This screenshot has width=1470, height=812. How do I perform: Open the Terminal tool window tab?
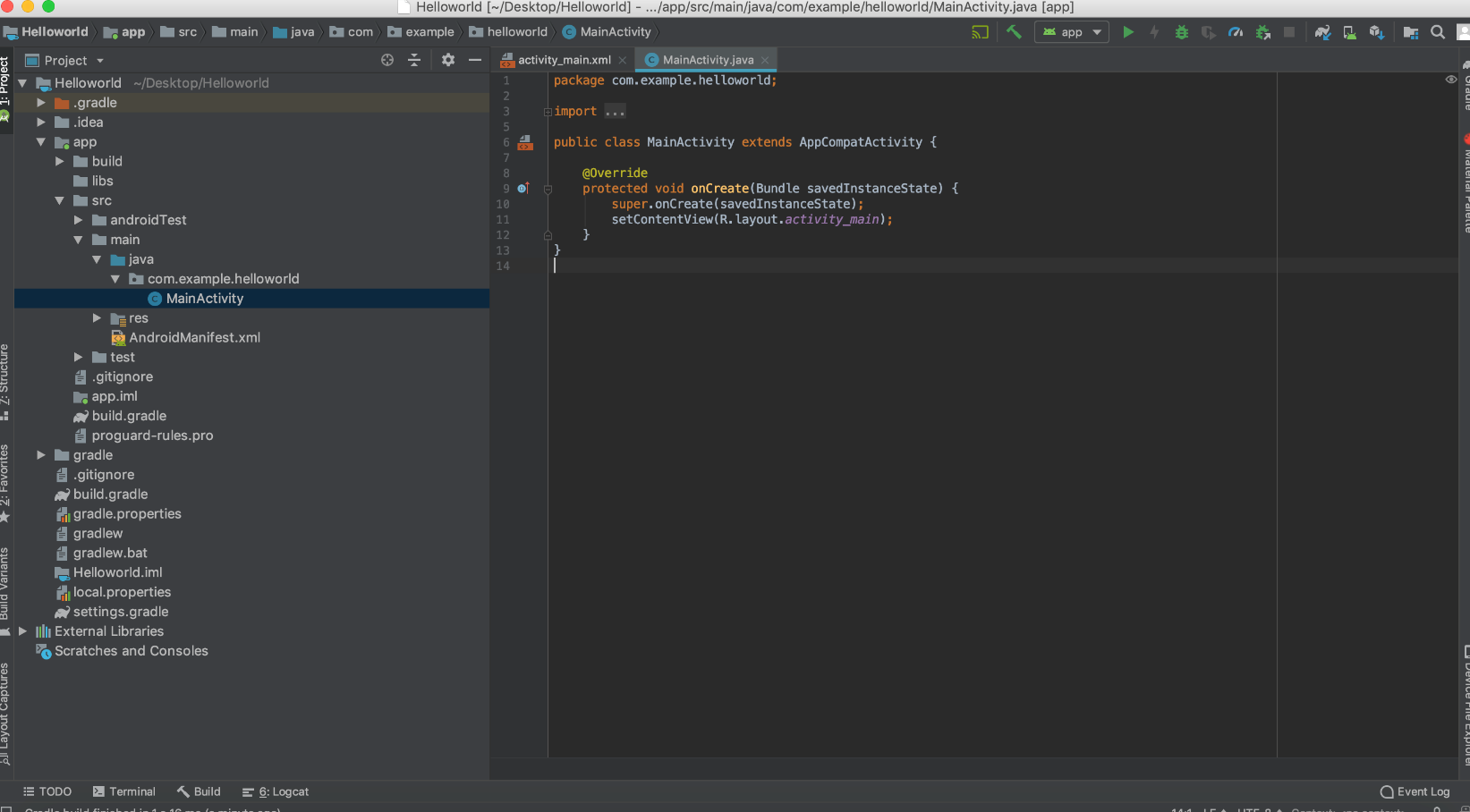click(124, 791)
